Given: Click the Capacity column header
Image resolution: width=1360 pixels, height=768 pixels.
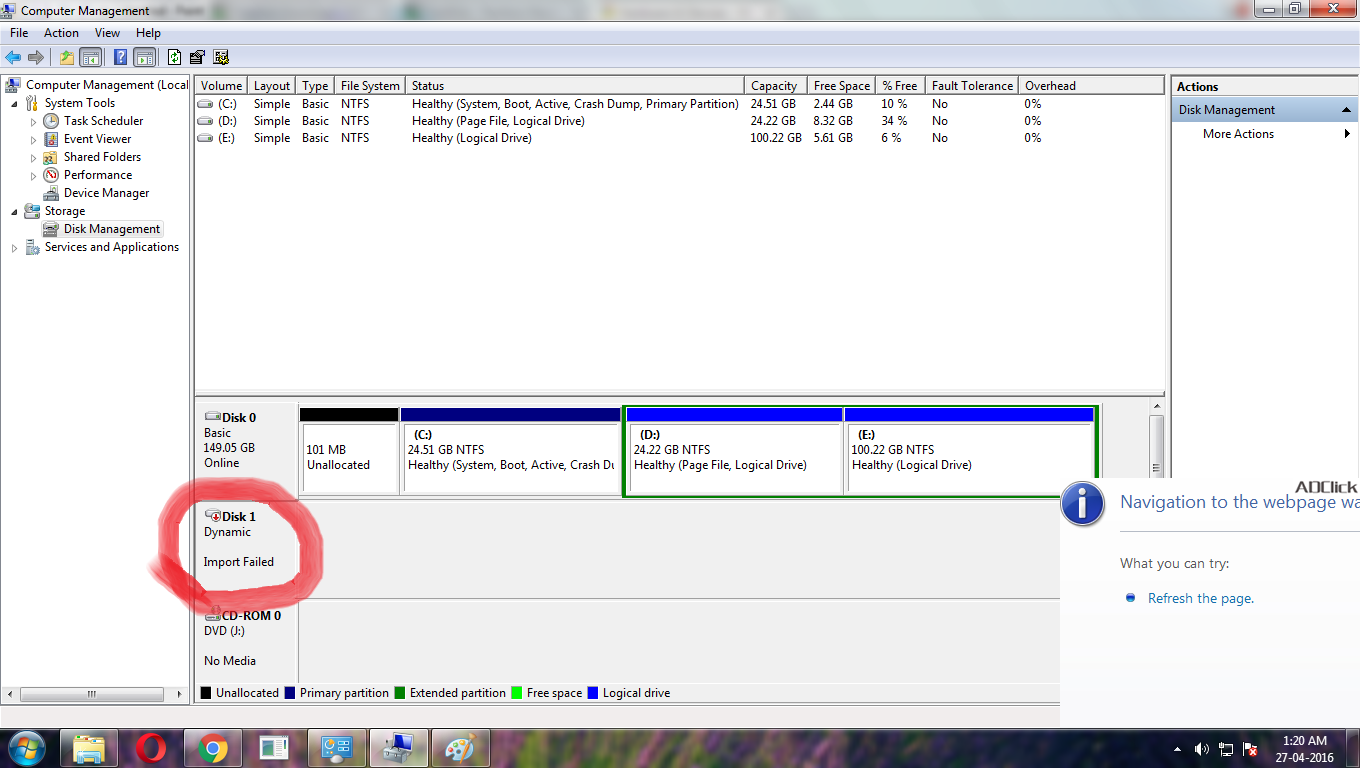Looking at the screenshot, I should (775, 86).
